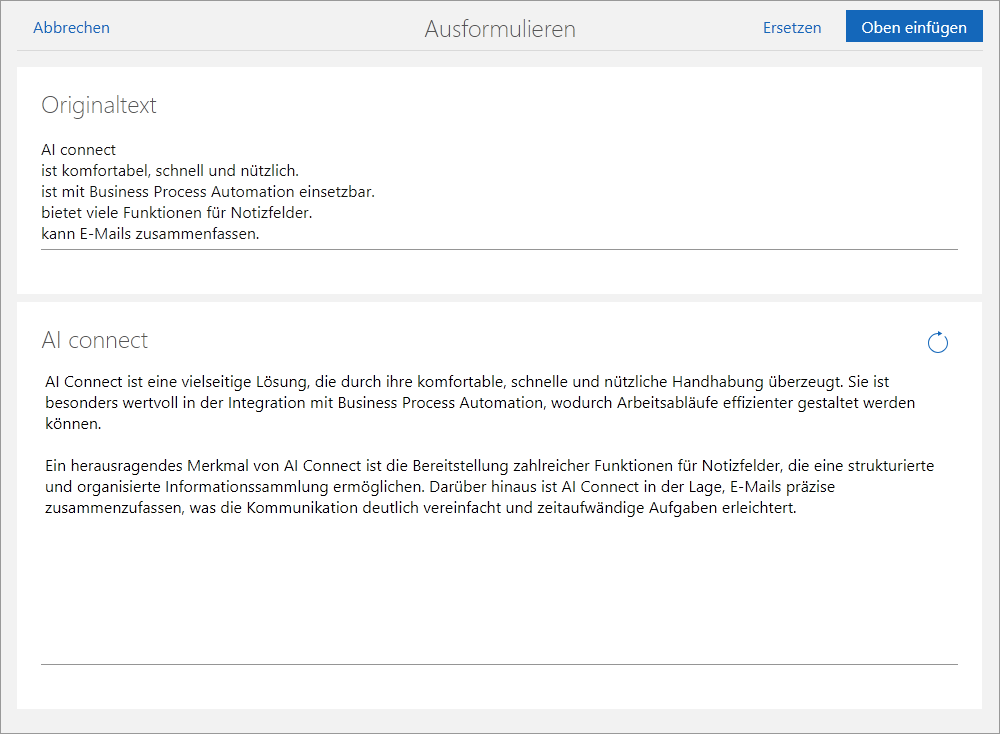
Task: Place cursor in first original line 'AI connect'
Action: (x=79, y=150)
